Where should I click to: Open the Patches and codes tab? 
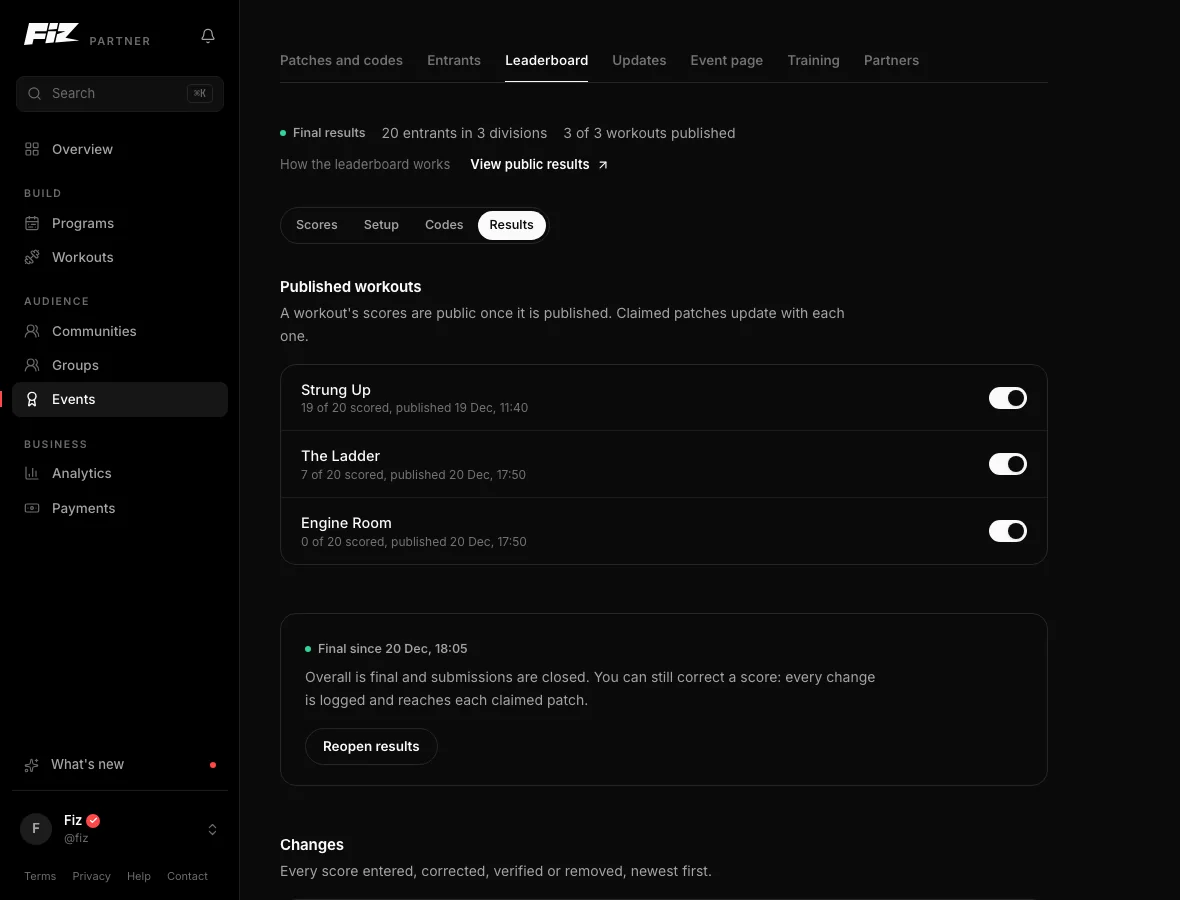[x=341, y=60]
